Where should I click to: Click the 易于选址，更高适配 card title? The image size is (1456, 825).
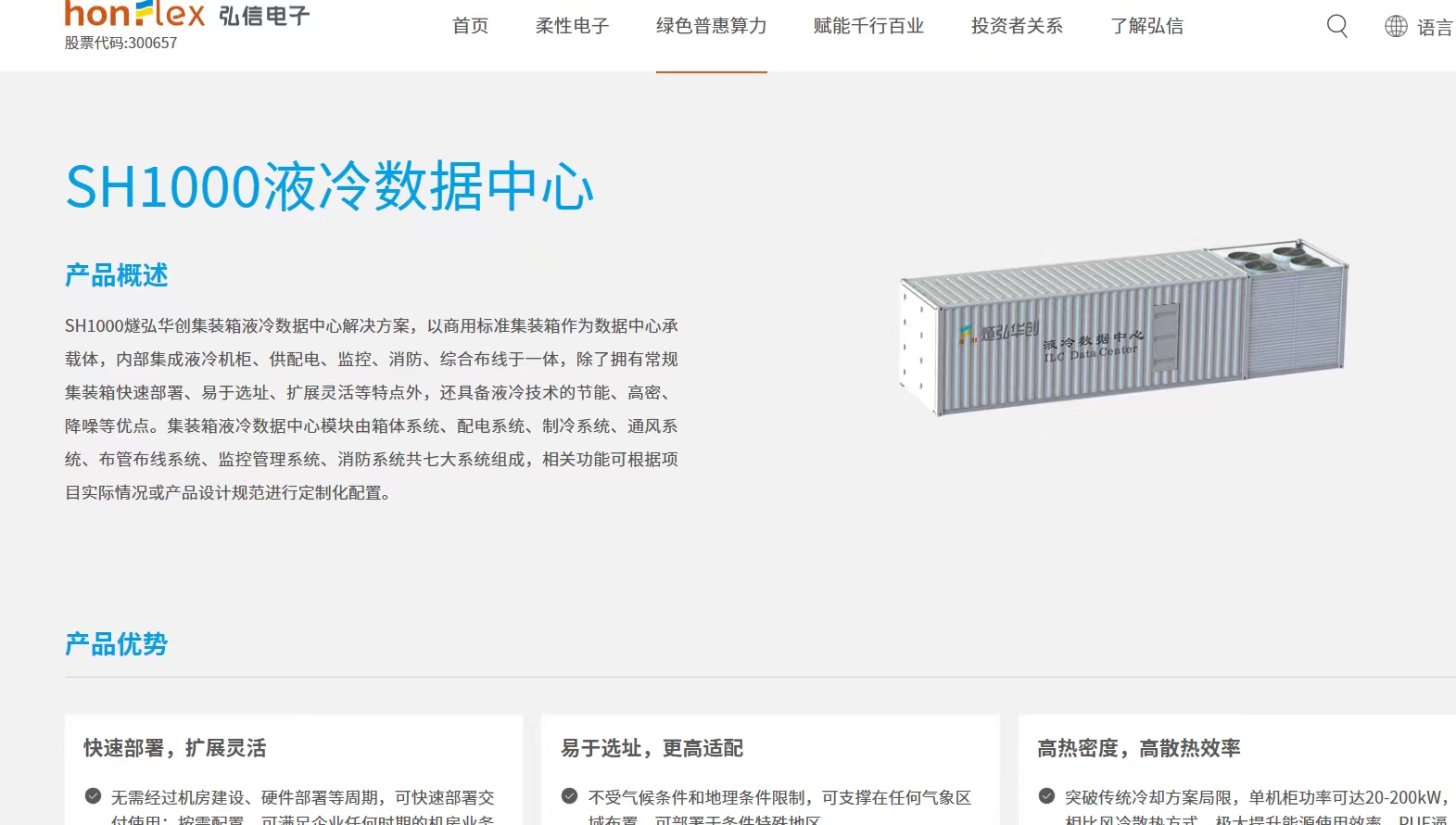coord(652,748)
